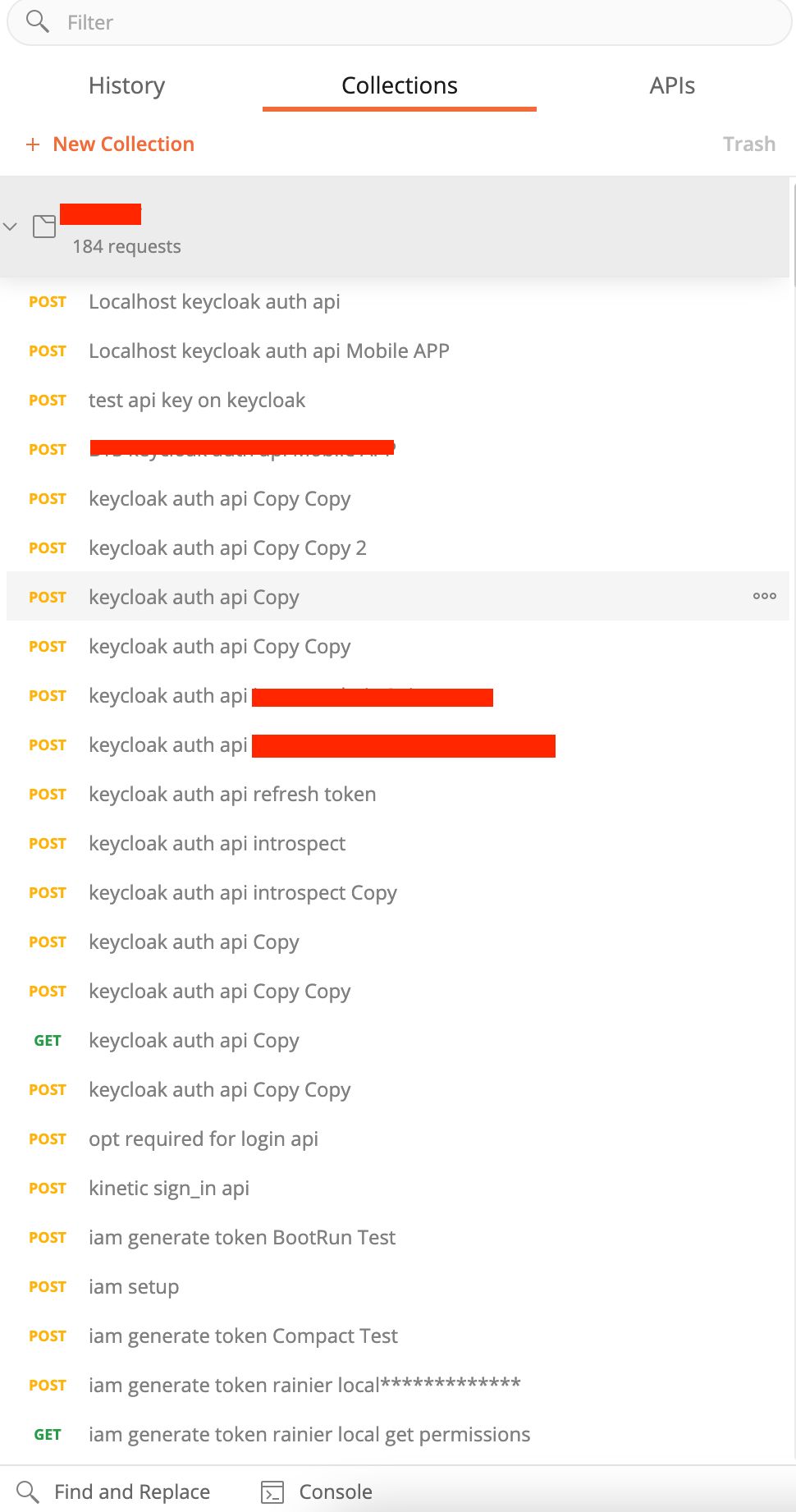
Task: Open Localhost keycloak auth api request
Action: point(214,302)
